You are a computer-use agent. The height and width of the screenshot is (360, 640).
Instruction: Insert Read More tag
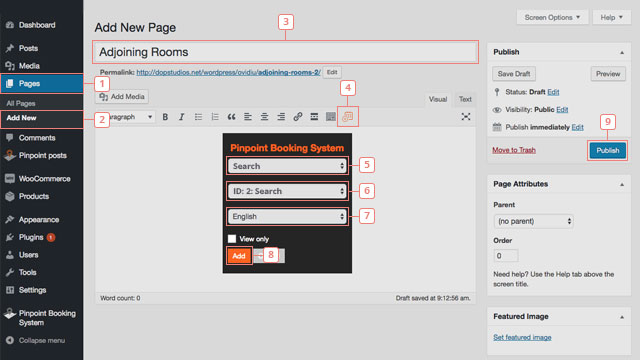pyautogui.click(x=314, y=117)
